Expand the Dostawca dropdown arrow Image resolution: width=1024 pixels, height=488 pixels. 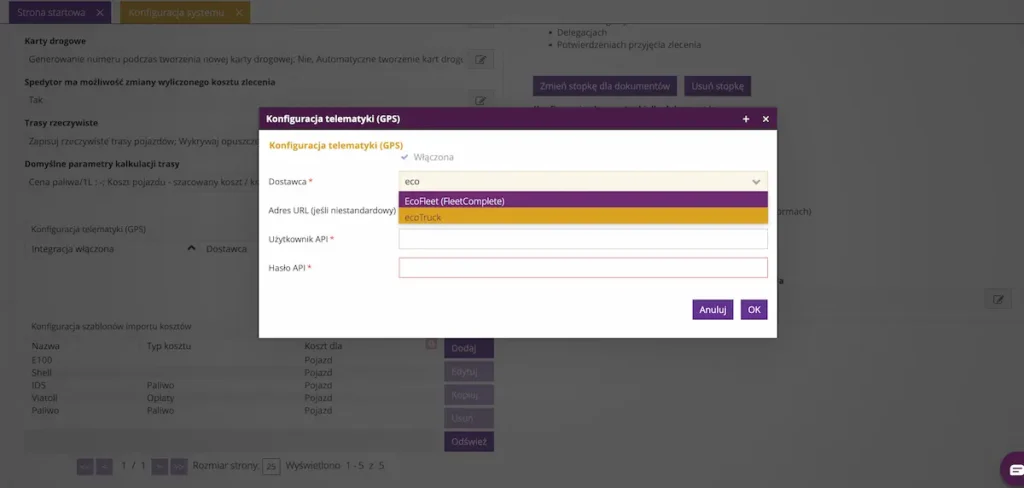tap(756, 182)
